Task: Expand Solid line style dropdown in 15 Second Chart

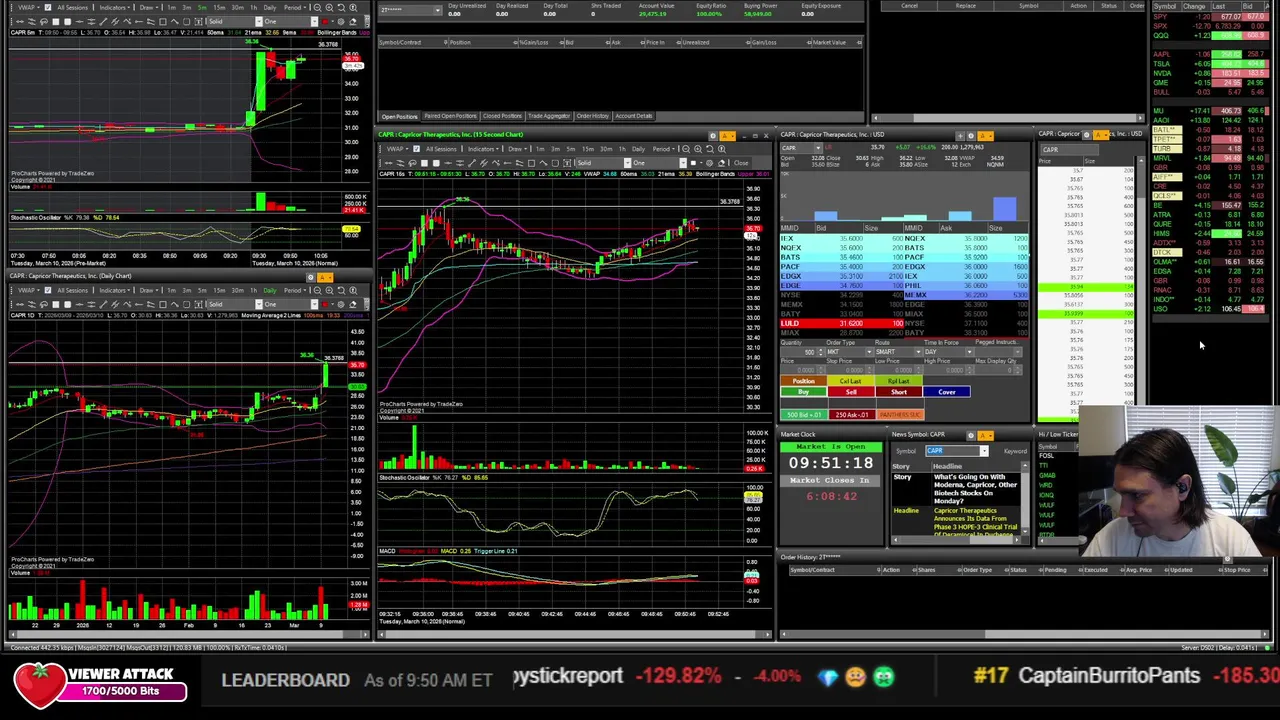Action: (628, 163)
